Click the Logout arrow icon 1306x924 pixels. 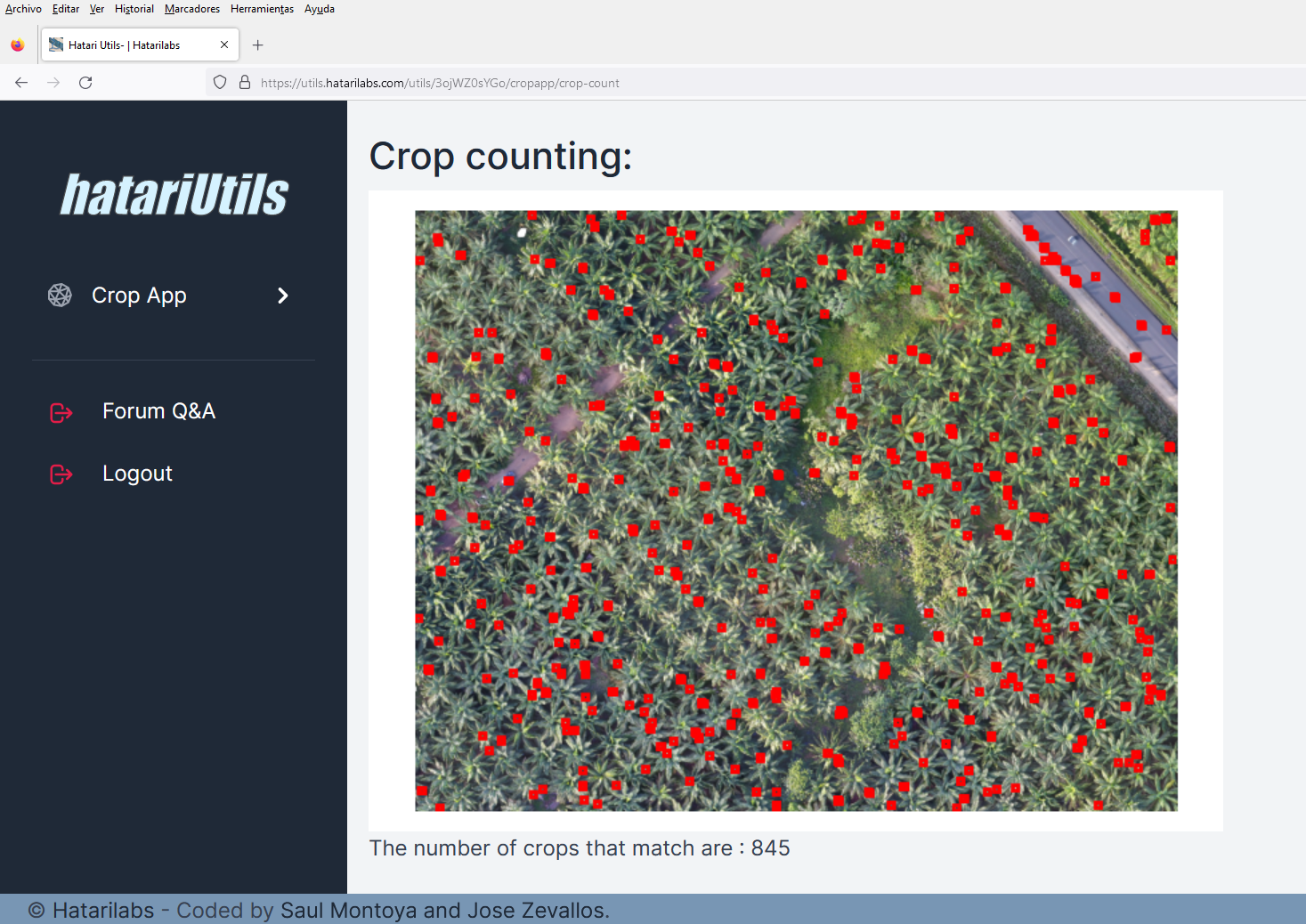pos(61,474)
